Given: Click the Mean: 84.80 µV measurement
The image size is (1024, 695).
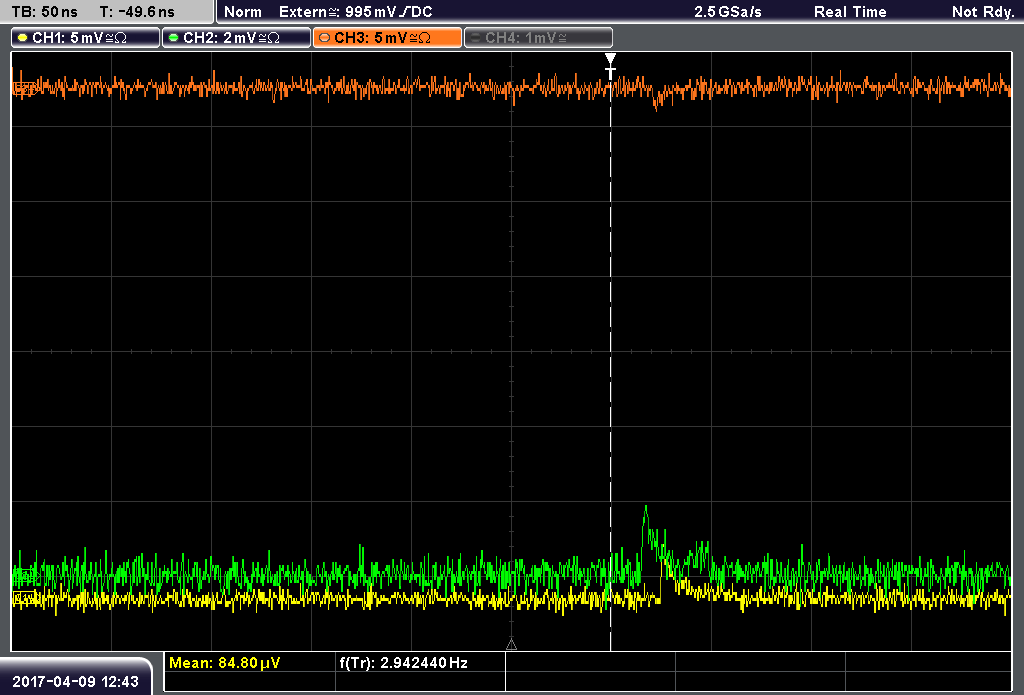Looking at the screenshot, I should pos(225,663).
